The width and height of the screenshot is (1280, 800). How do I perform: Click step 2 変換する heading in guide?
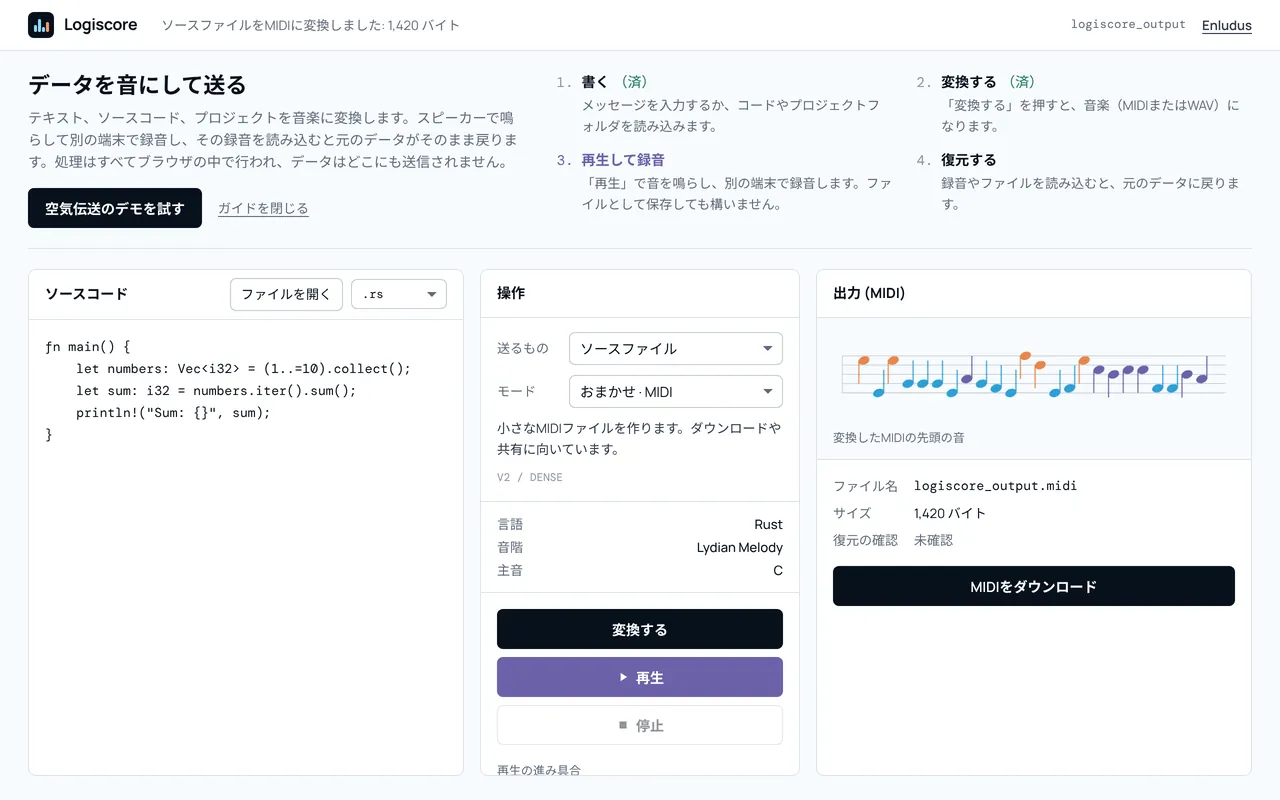click(x=969, y=81)
